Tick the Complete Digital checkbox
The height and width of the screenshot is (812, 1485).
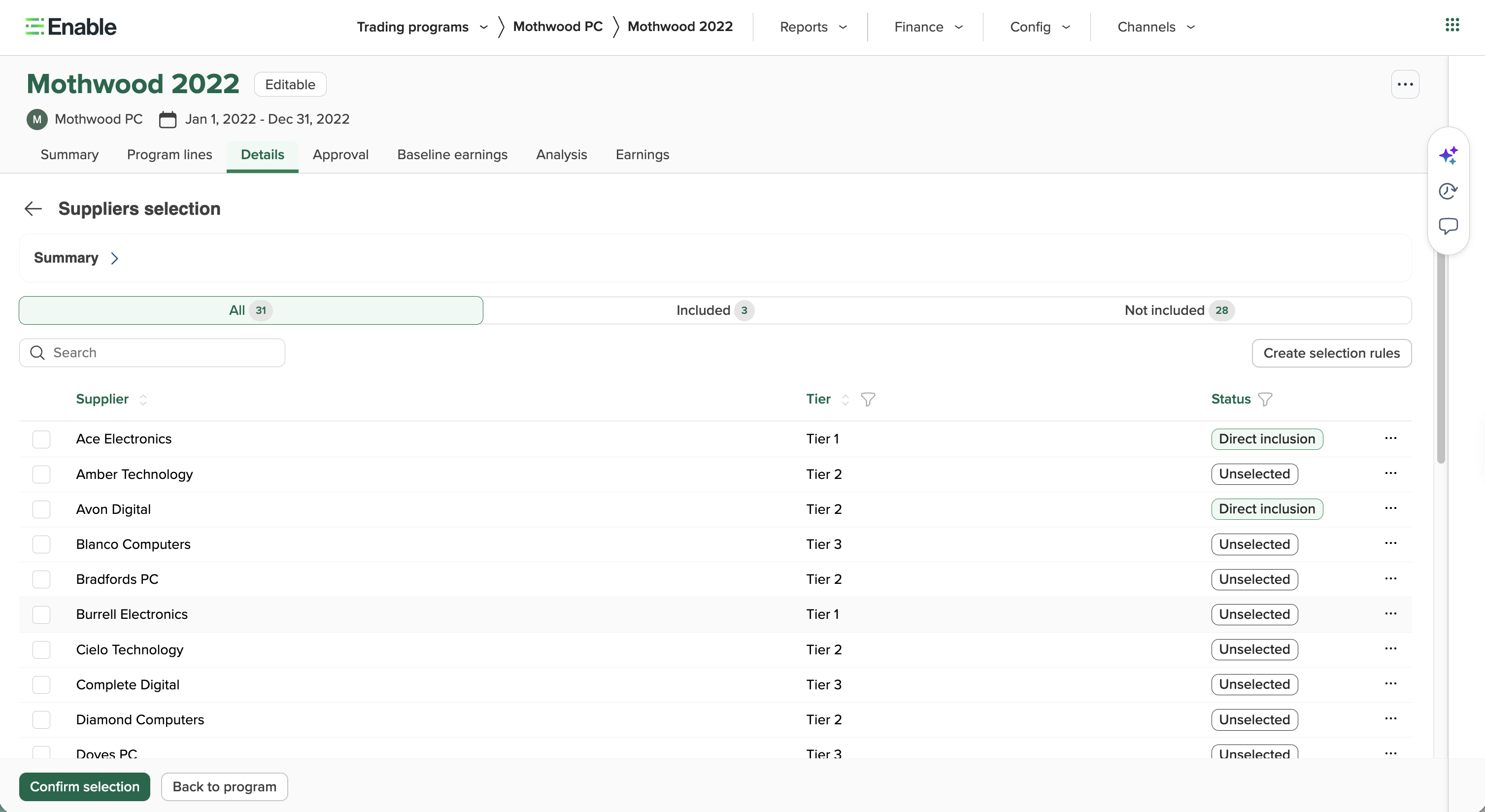pyautogui.click(x=41, y=685)
